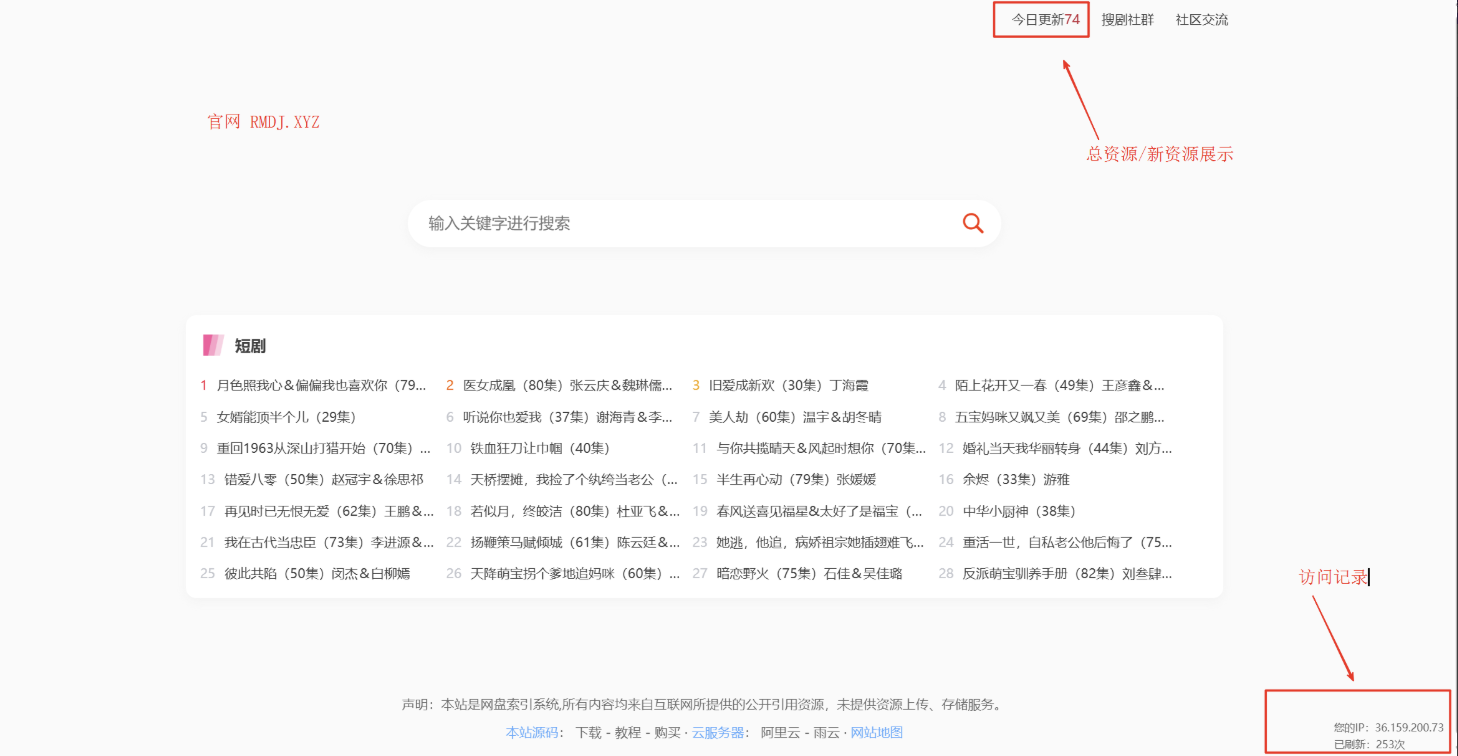1458x756 pixels.
Task: Open the 搜剧社群 nav link
Action: [1127, 19]
